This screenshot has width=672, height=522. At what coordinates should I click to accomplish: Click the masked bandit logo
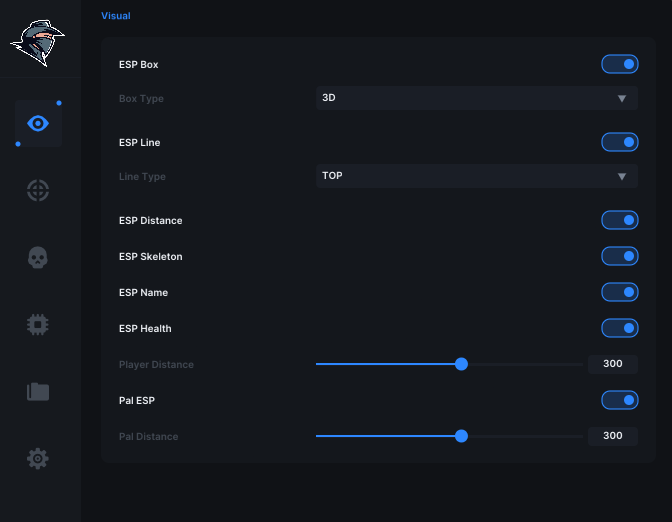pyautogui.click(x=38, y=43)
